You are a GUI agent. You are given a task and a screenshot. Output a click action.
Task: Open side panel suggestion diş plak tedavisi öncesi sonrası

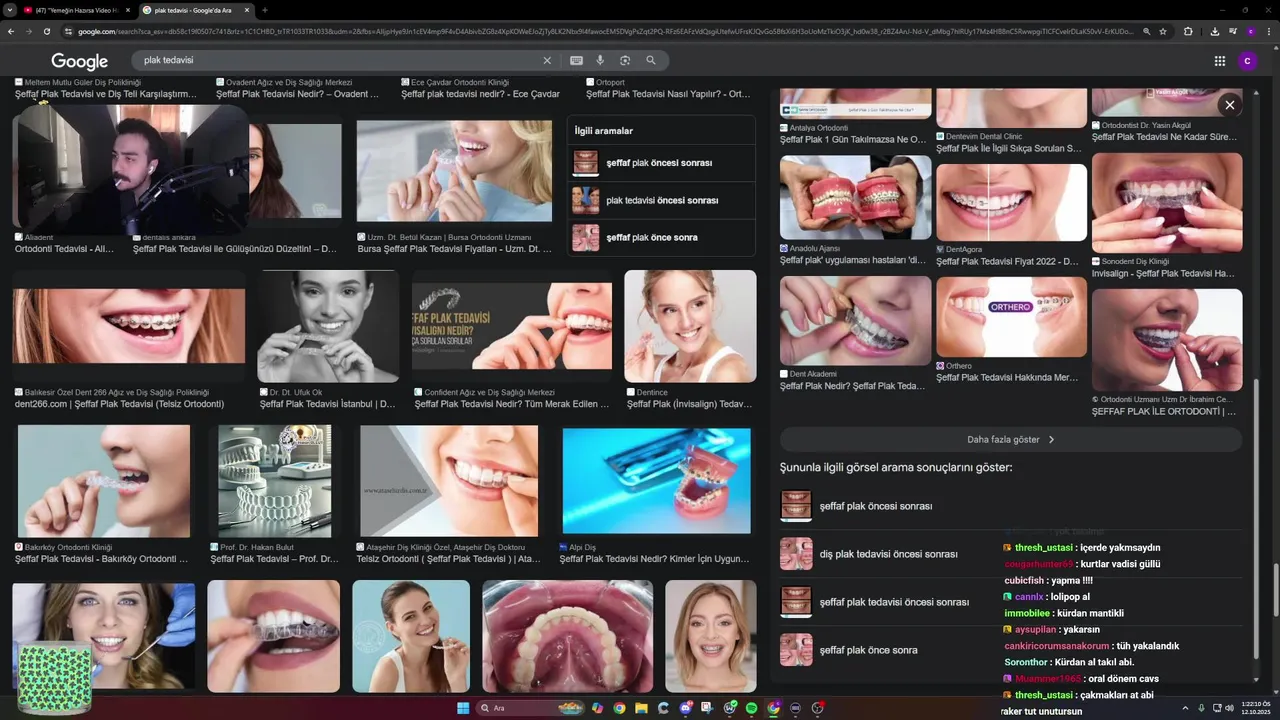(x=1010, y=554)
